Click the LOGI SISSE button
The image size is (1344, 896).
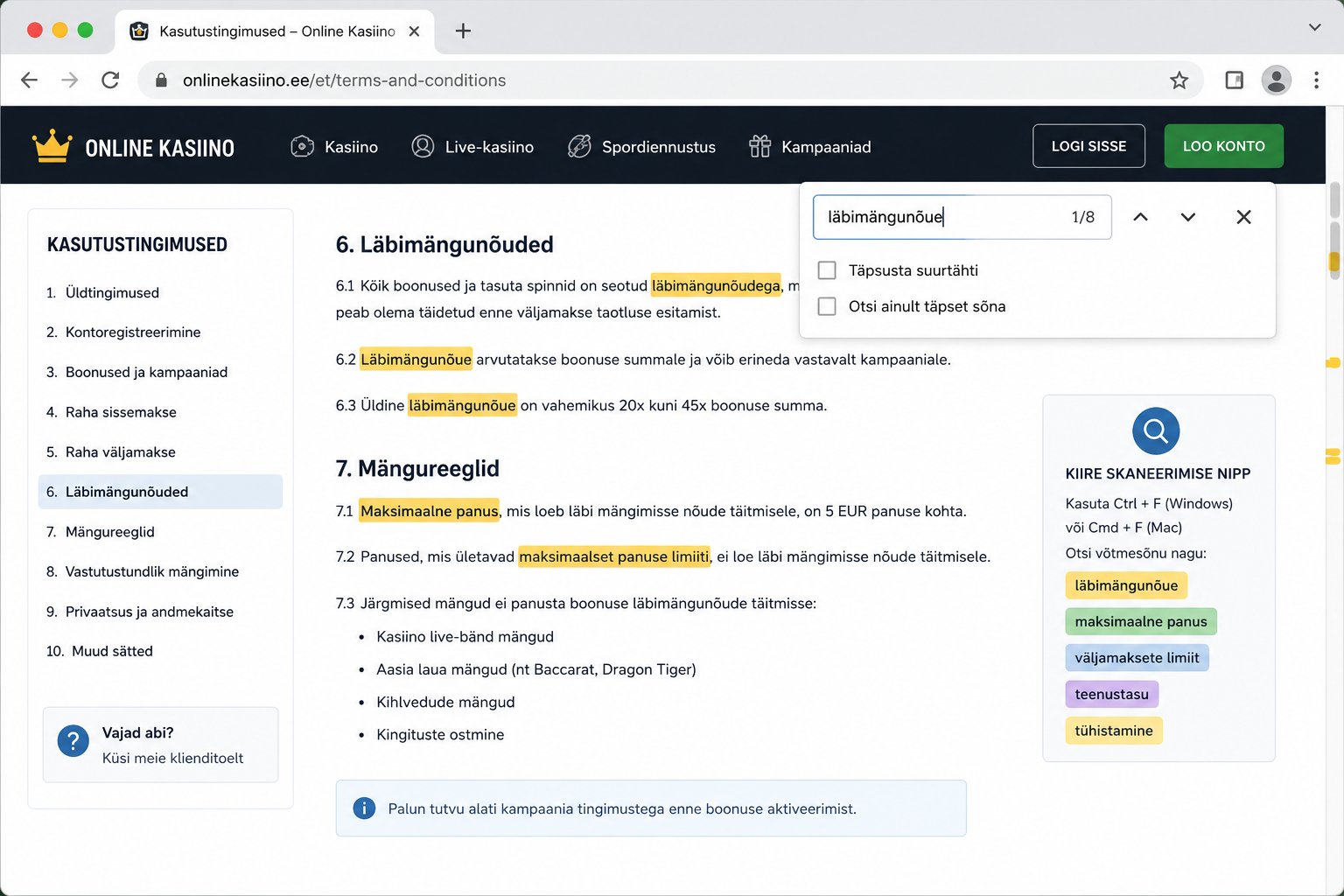coord(1088,146)
